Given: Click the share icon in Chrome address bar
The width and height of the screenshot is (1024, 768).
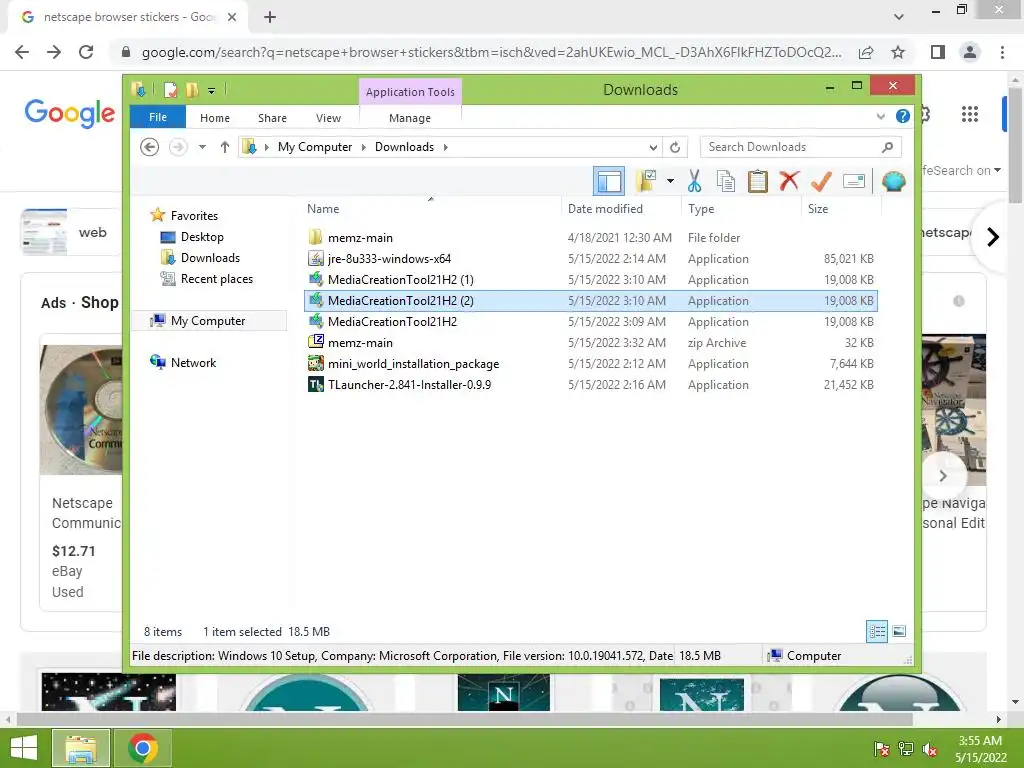Looking at the screenshot, I should click(x=867, y=52).
